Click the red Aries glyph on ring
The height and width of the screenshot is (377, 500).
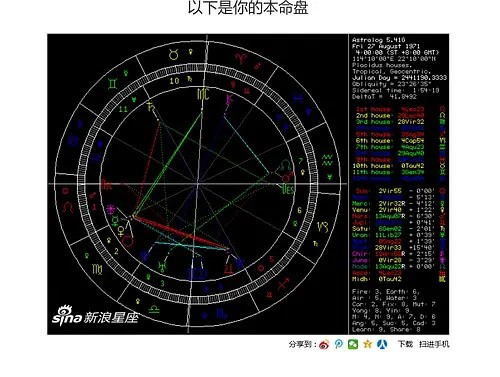[240, 58]
